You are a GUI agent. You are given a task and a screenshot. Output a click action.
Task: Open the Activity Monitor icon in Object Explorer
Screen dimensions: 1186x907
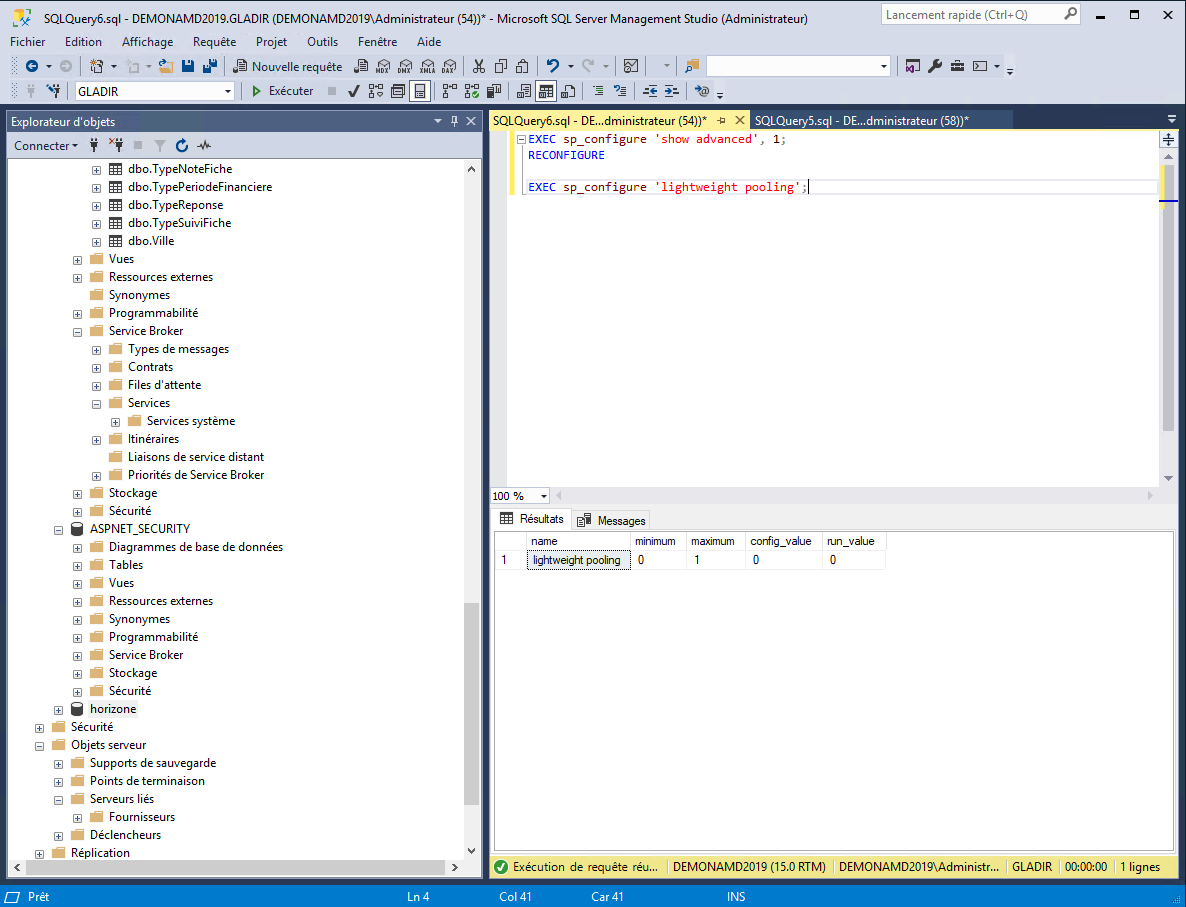204,145
